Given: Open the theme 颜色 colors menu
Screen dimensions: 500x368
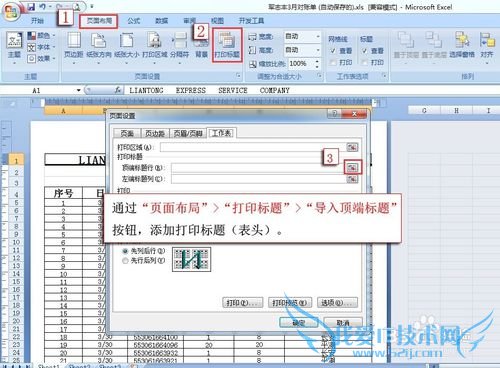Looking at the screenshot, I should point(41,35).
